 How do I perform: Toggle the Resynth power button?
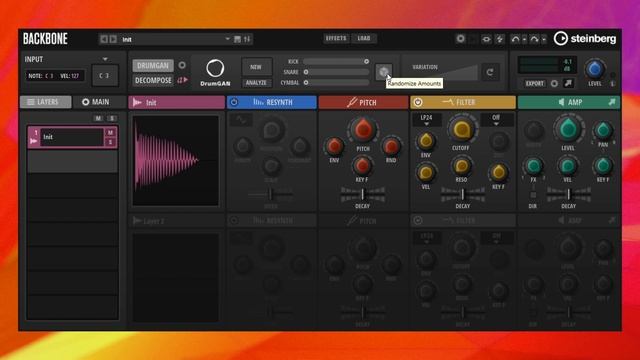pos(234,102)
